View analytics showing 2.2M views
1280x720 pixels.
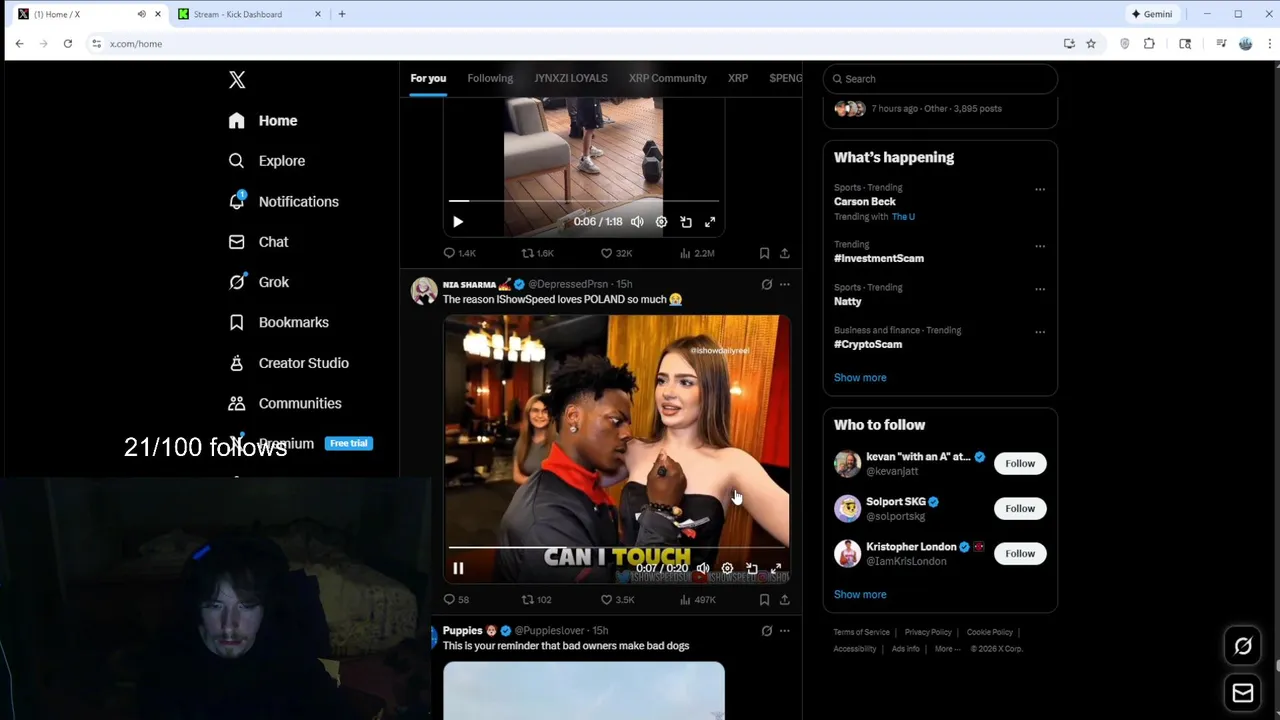coord(697,253)
